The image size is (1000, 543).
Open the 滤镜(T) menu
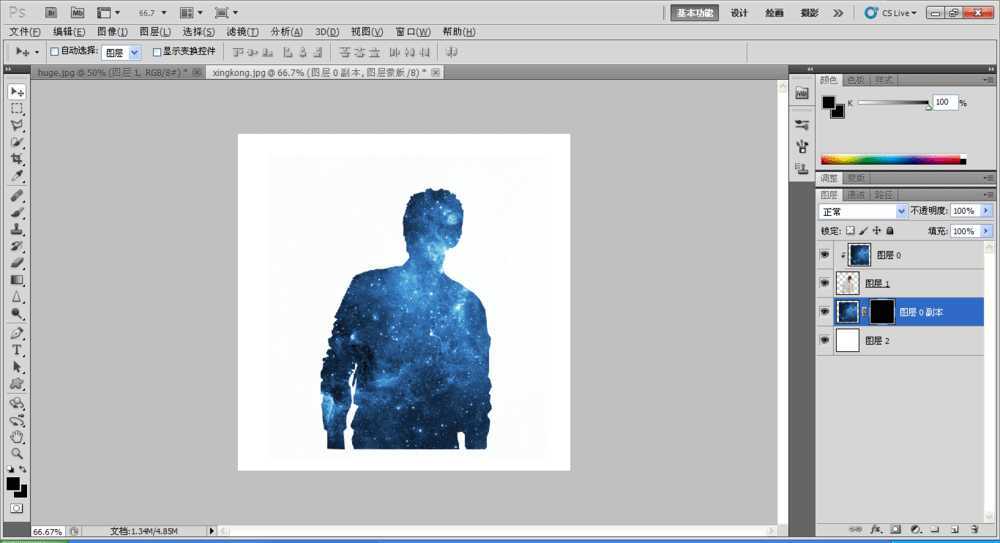click(242, 32)
